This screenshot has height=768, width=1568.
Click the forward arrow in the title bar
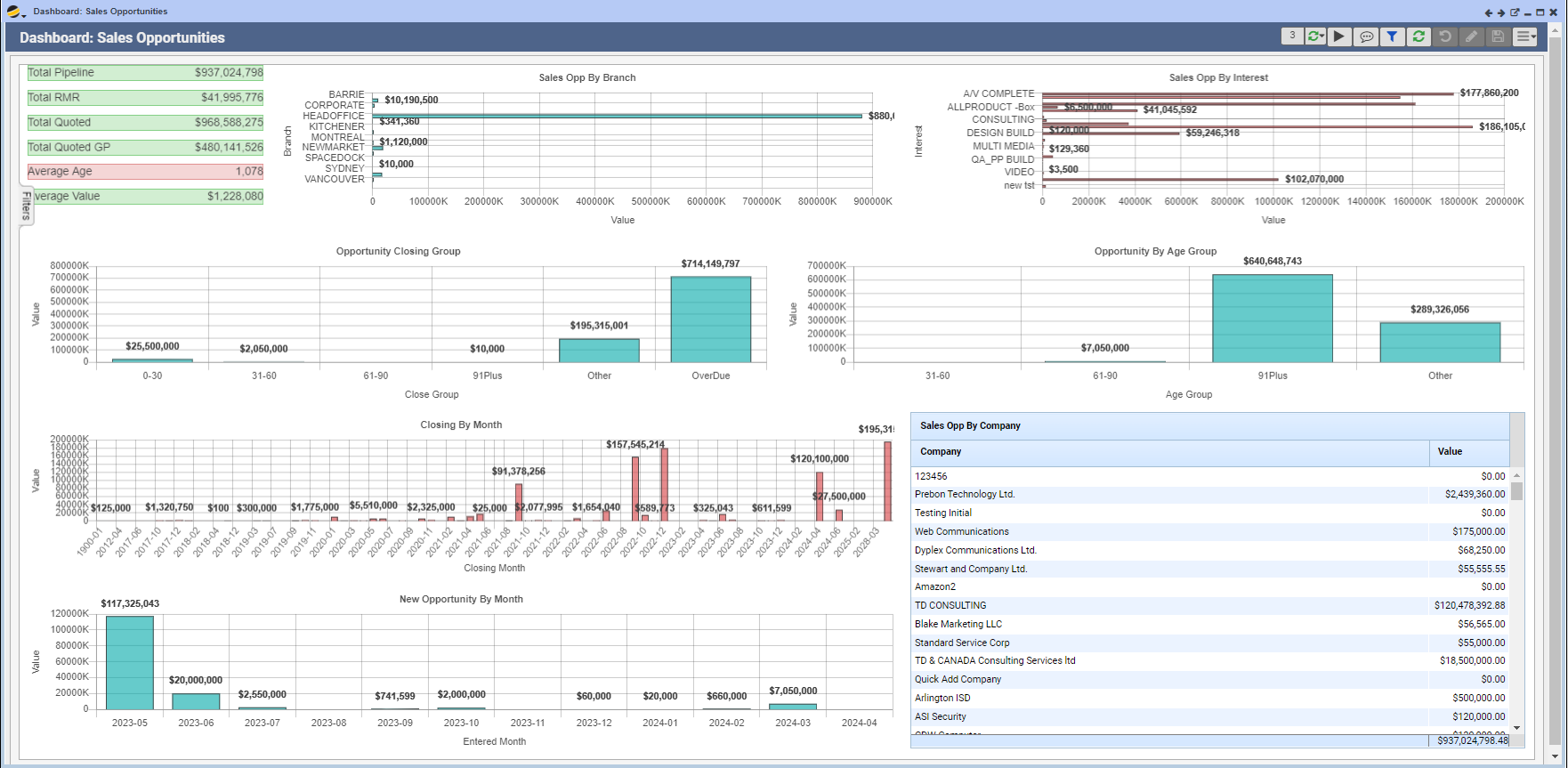click(x=1501, y=12)
